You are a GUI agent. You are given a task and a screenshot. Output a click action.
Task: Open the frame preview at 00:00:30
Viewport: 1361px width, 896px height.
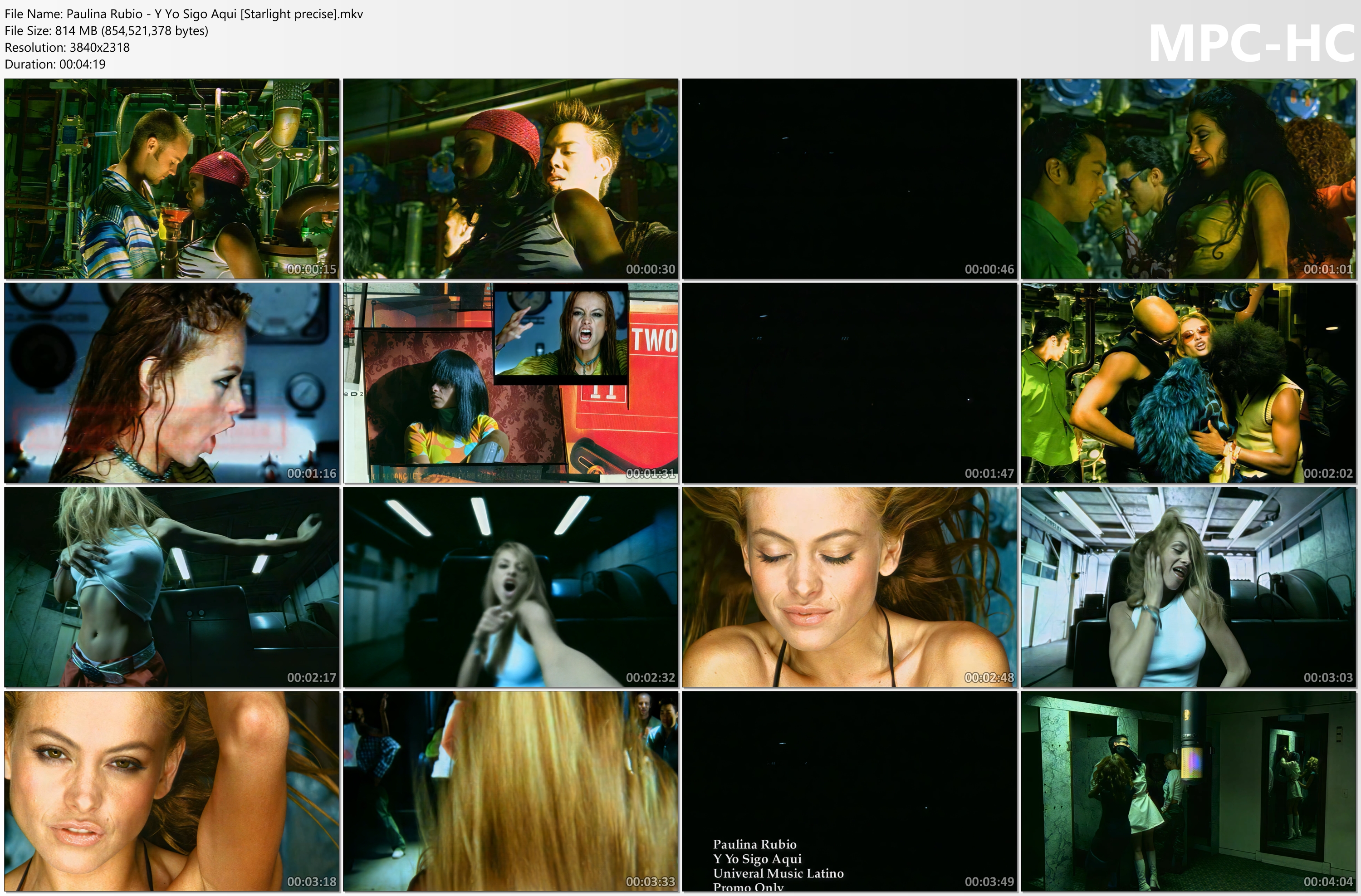point(511,179)
